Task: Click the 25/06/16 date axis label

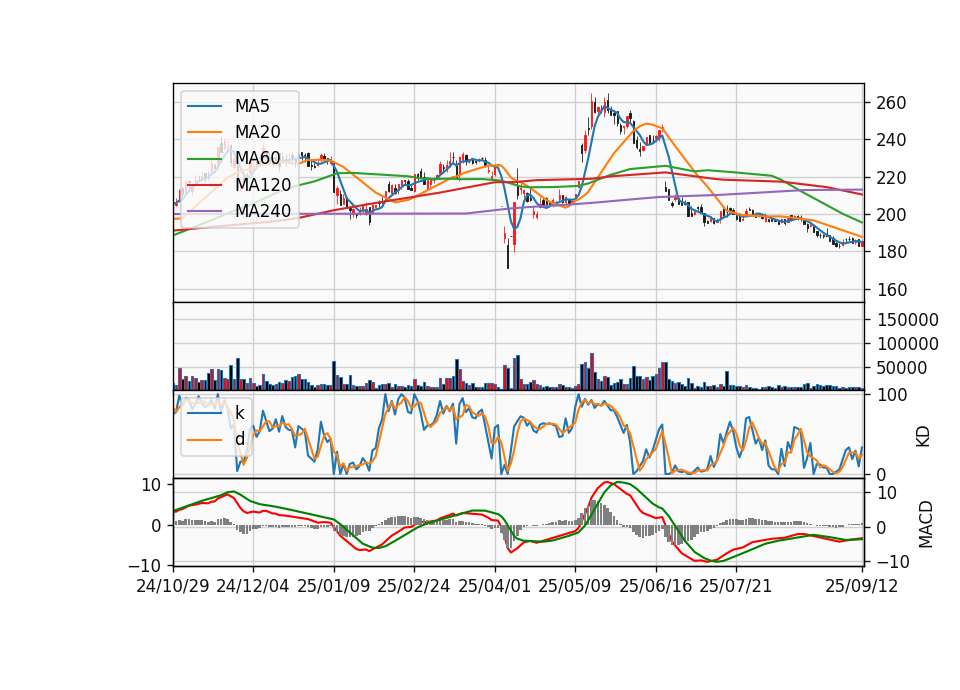Action: pos(655,586)
